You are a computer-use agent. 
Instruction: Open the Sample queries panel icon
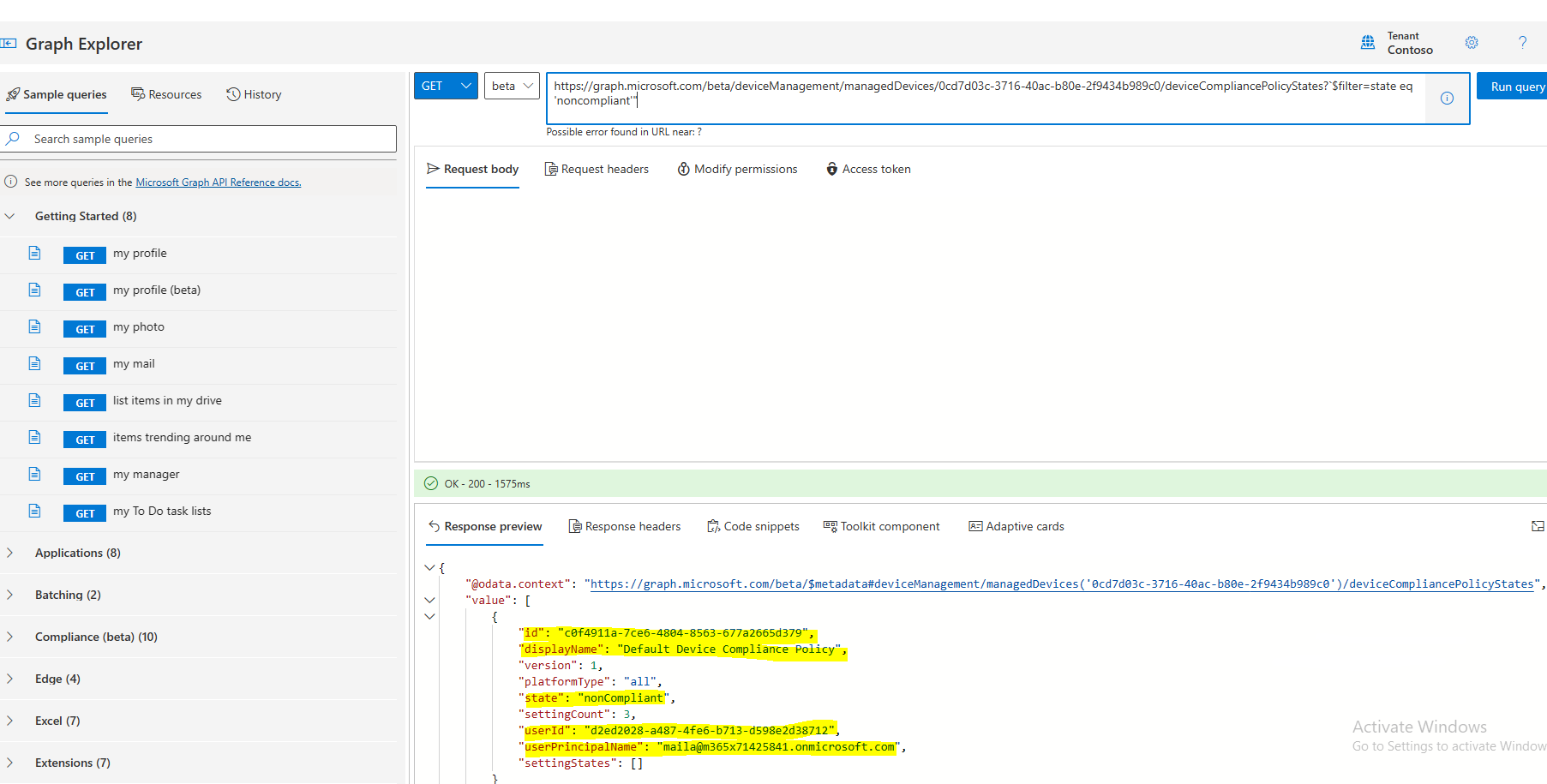[14, 94]
